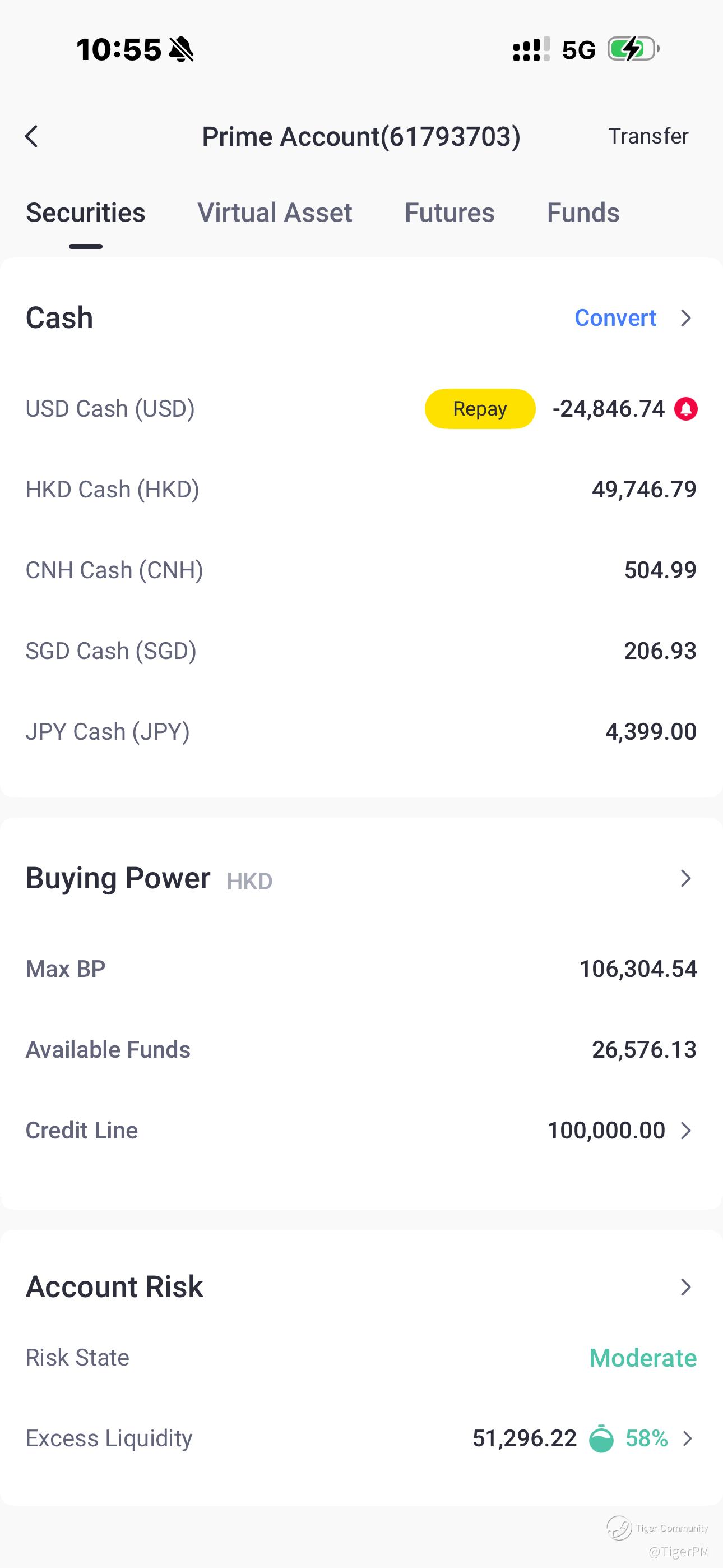
Task: Expand Excess Liquidity details chevron
Action: point(688,1438)
